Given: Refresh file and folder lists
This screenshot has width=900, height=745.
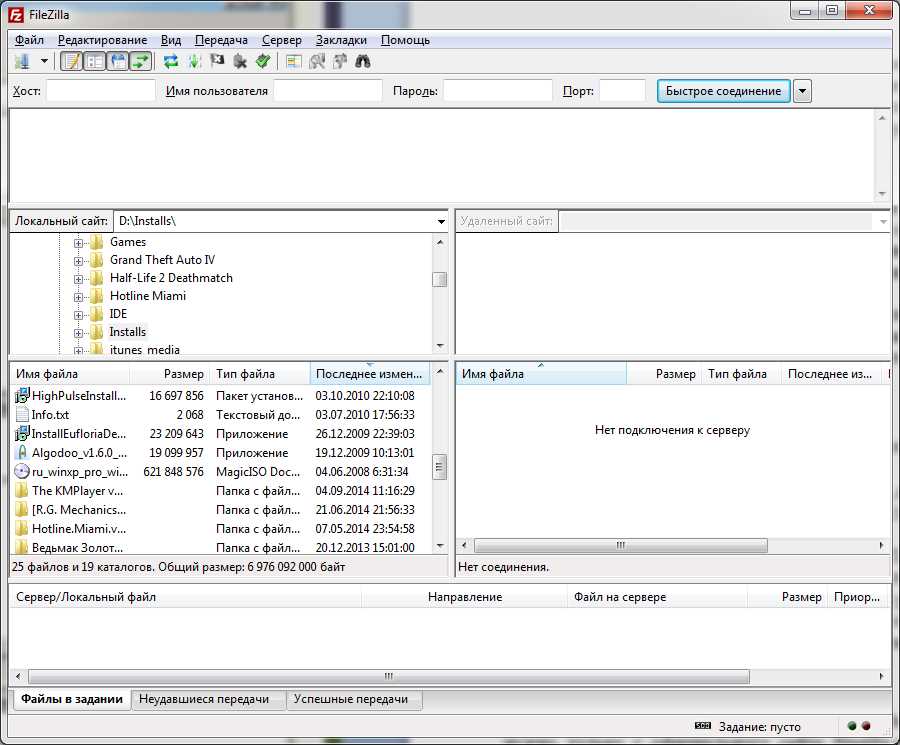Looking at the screenshot, I should (170, 61).
